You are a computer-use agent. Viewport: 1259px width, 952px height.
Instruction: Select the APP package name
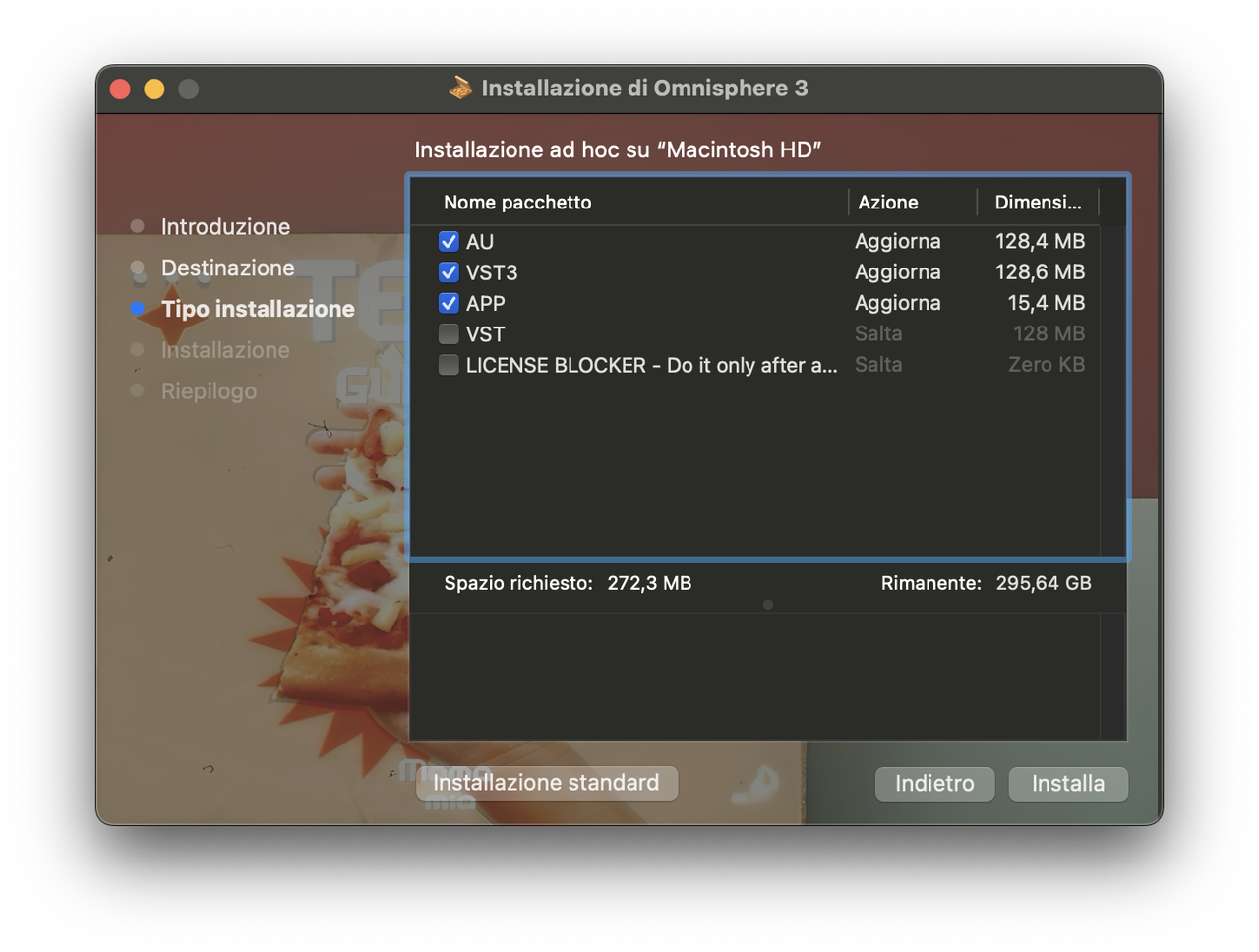click(x=486, y=304)
